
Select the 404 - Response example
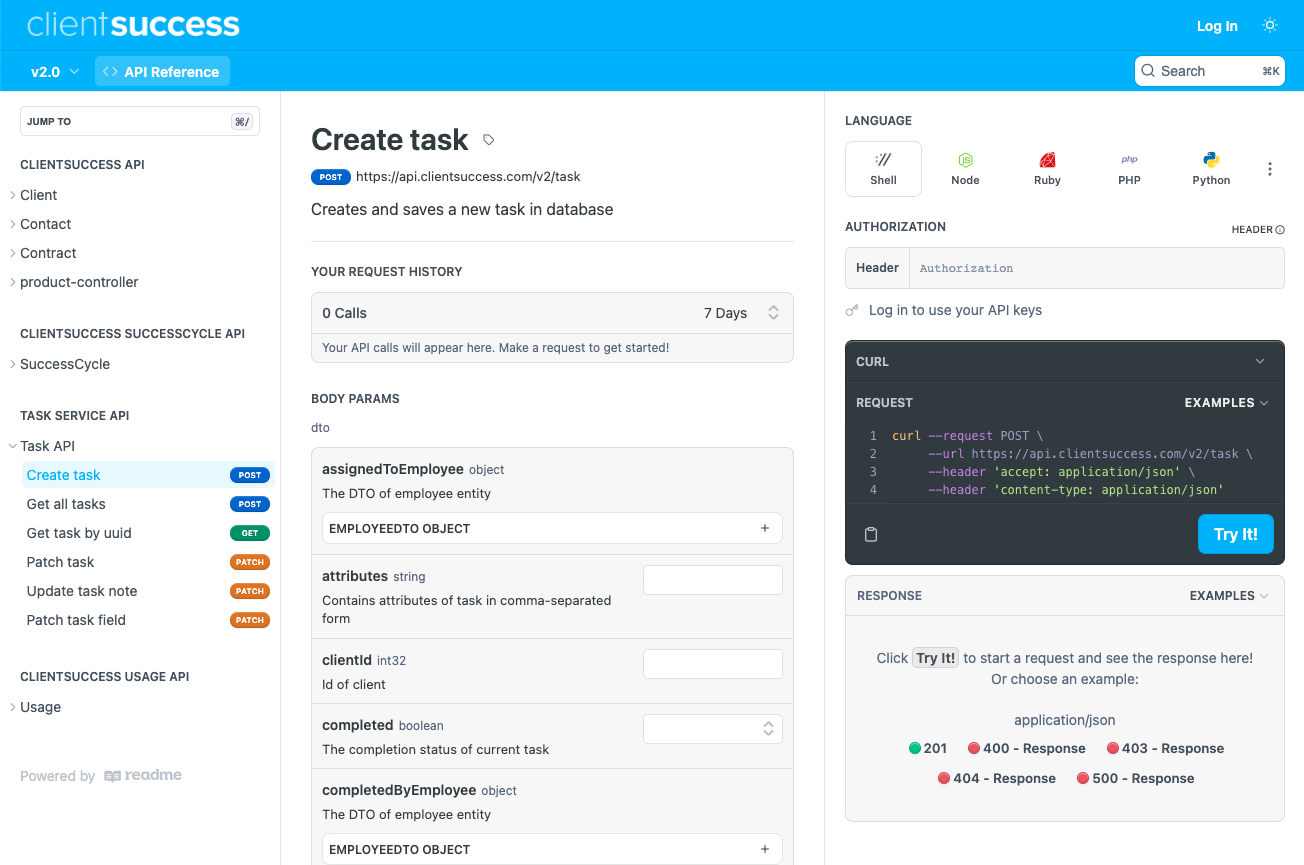(997, 778)
